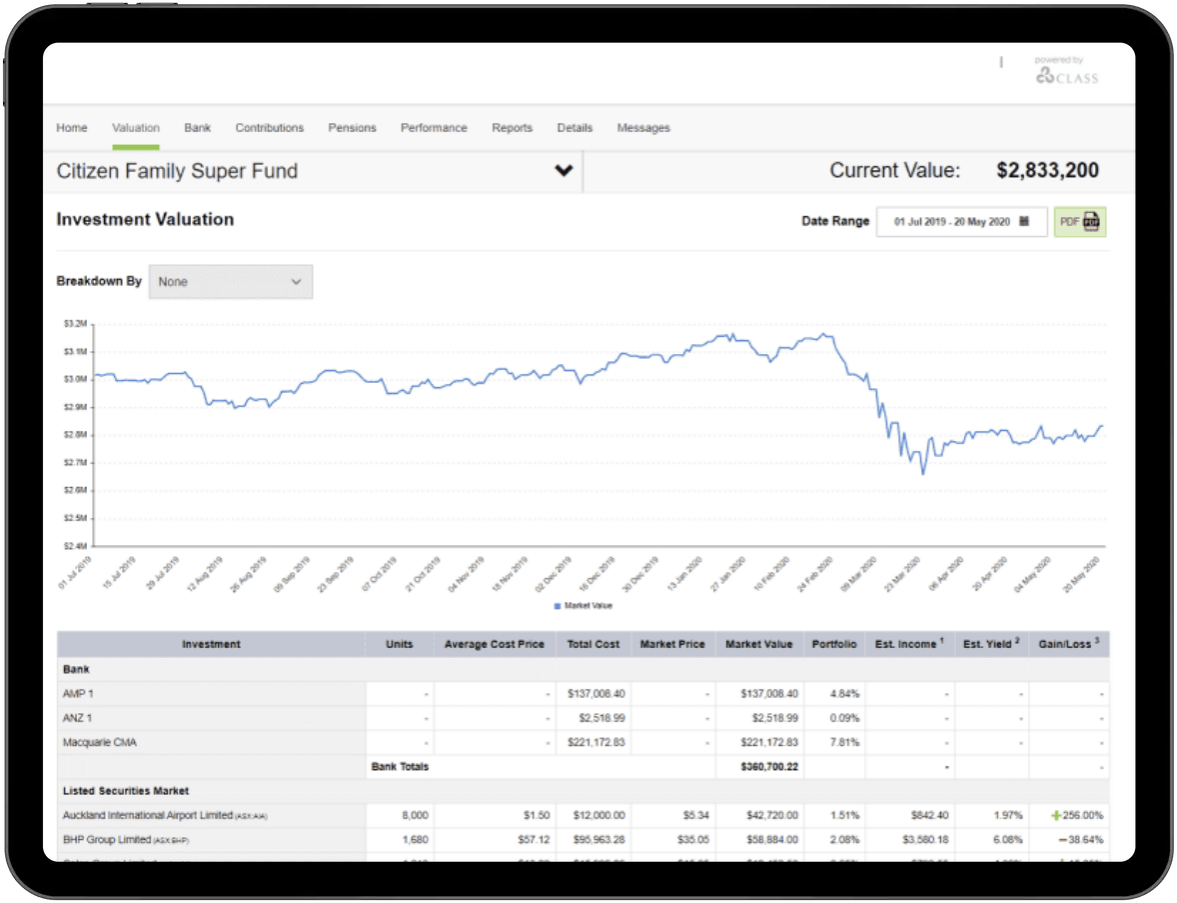Open the Details tab

coord(575,128)
